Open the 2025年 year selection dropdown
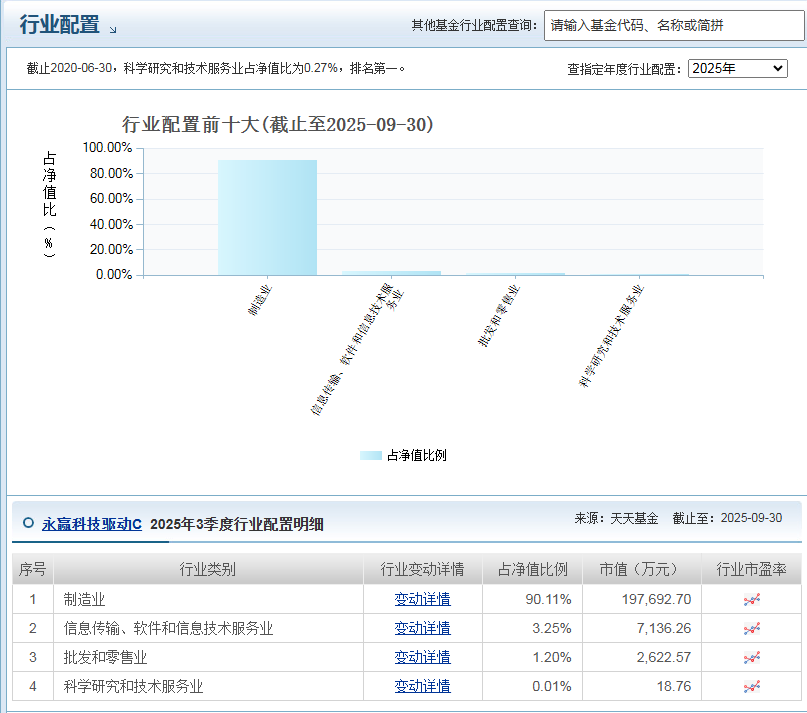807x713 pixels. coord(737,70)
